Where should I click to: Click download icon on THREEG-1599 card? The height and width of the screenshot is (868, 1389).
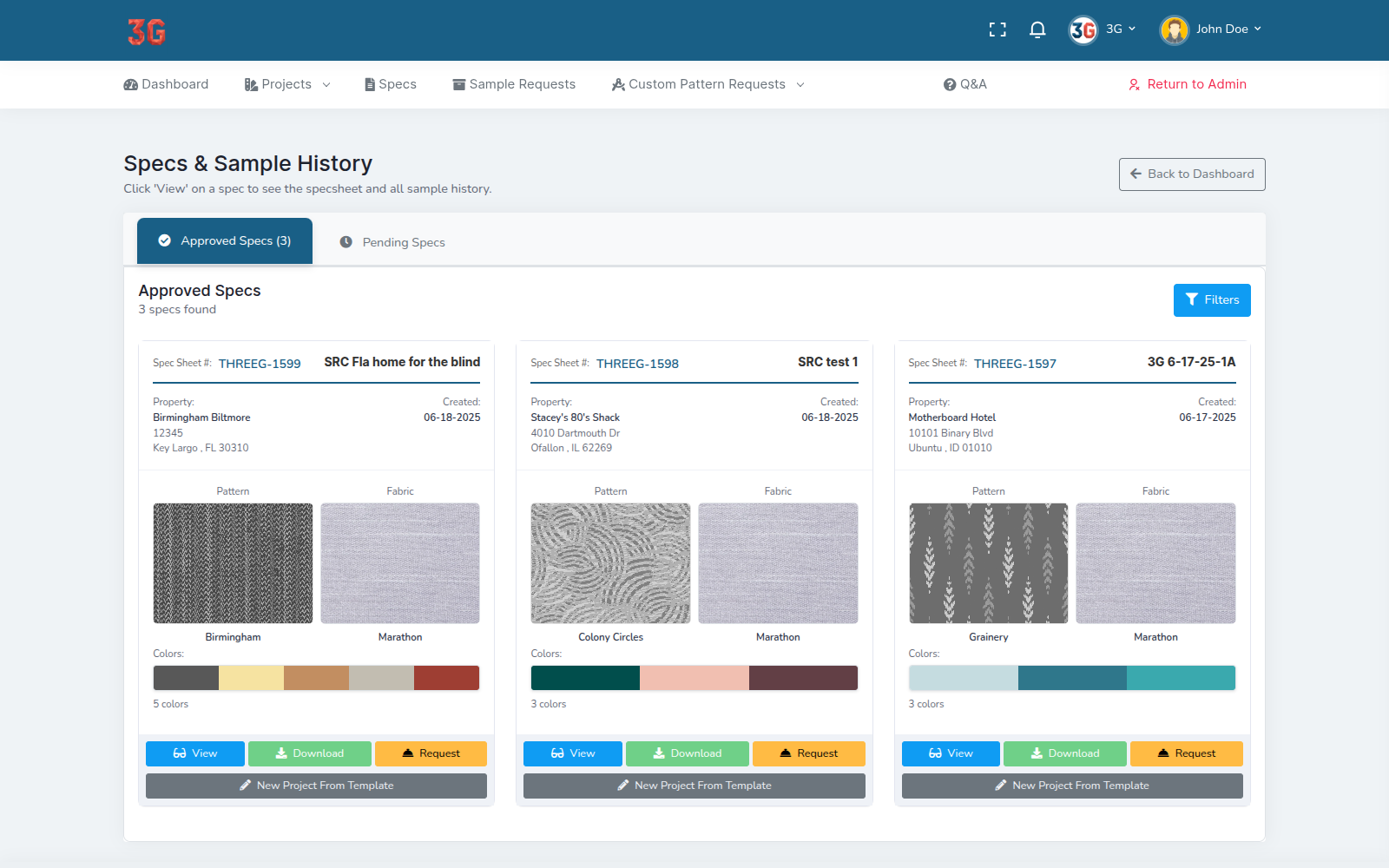281,753
